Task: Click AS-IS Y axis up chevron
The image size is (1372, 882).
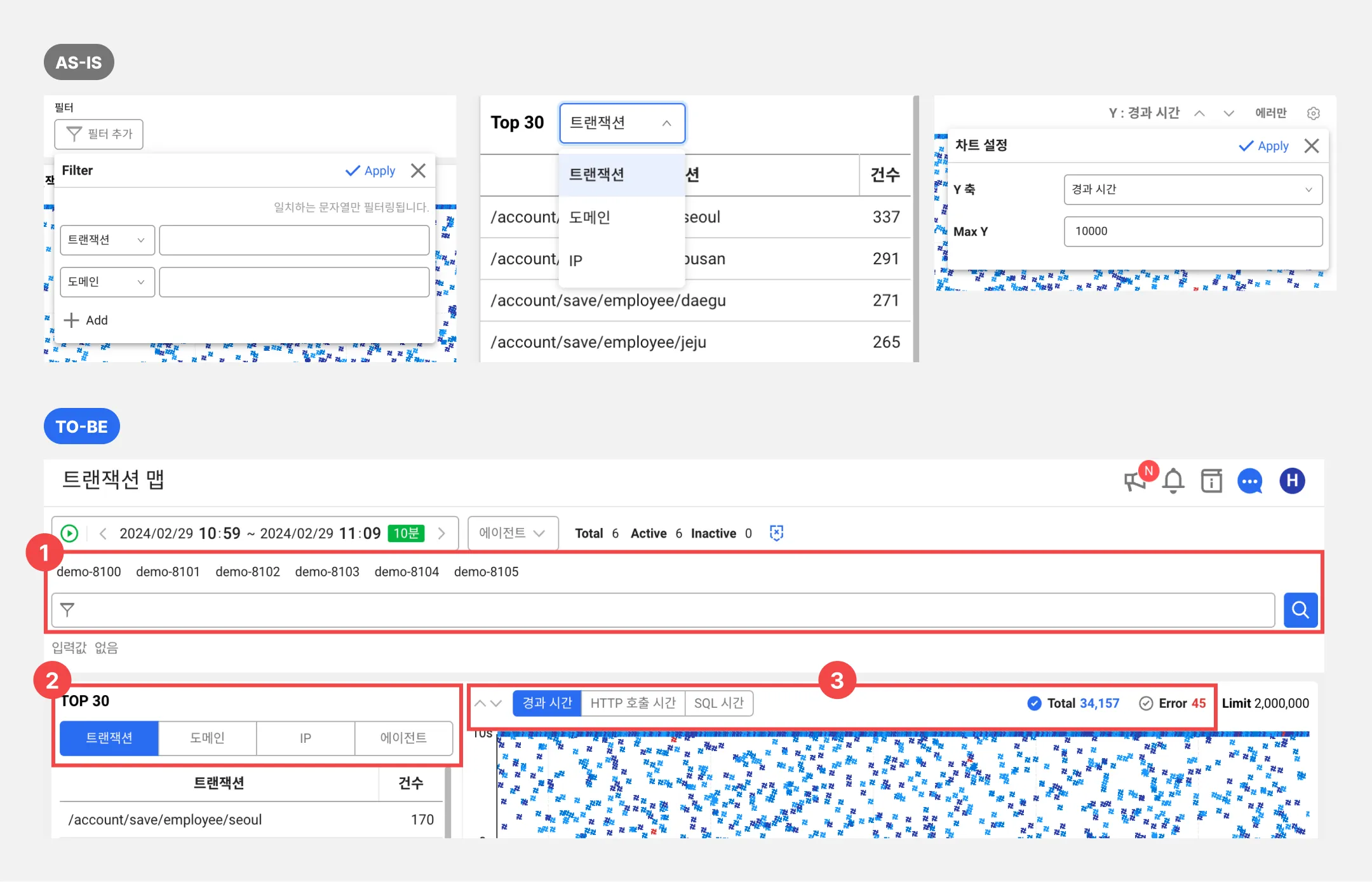Action: pyautogui.click(x=1199, y=113)
